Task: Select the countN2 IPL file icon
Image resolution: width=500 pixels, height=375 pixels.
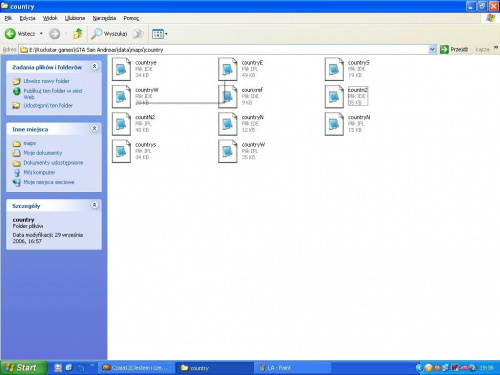Action: click(x=121, y=124)
